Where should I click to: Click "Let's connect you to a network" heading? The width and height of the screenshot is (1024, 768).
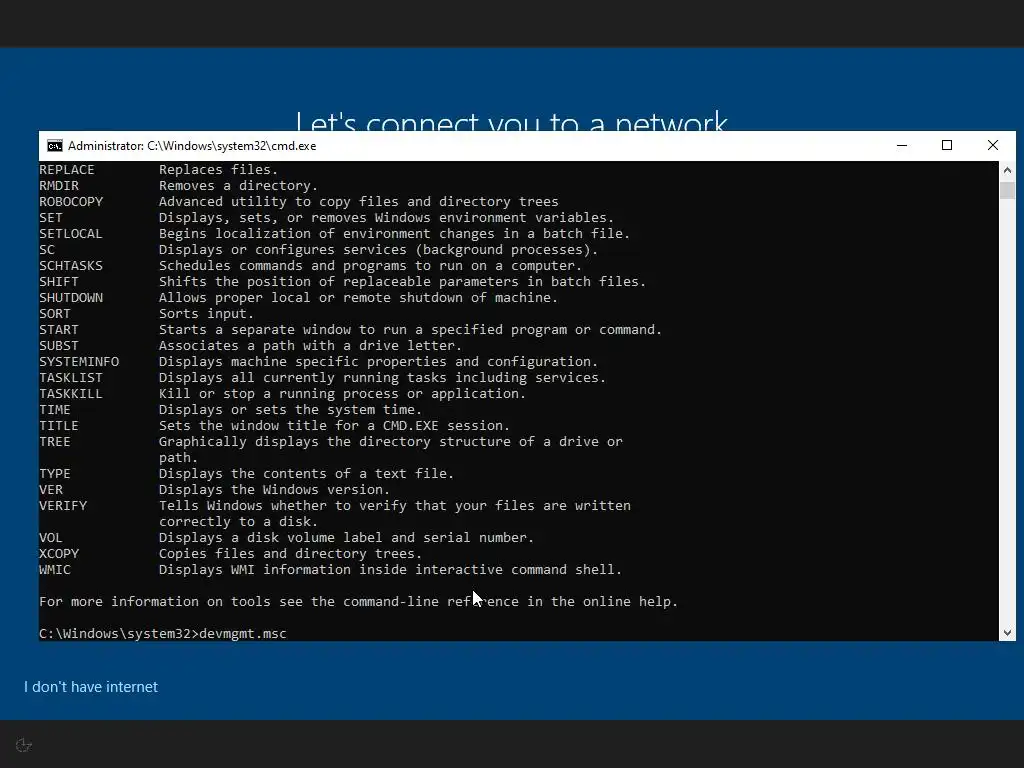(511, 121)
